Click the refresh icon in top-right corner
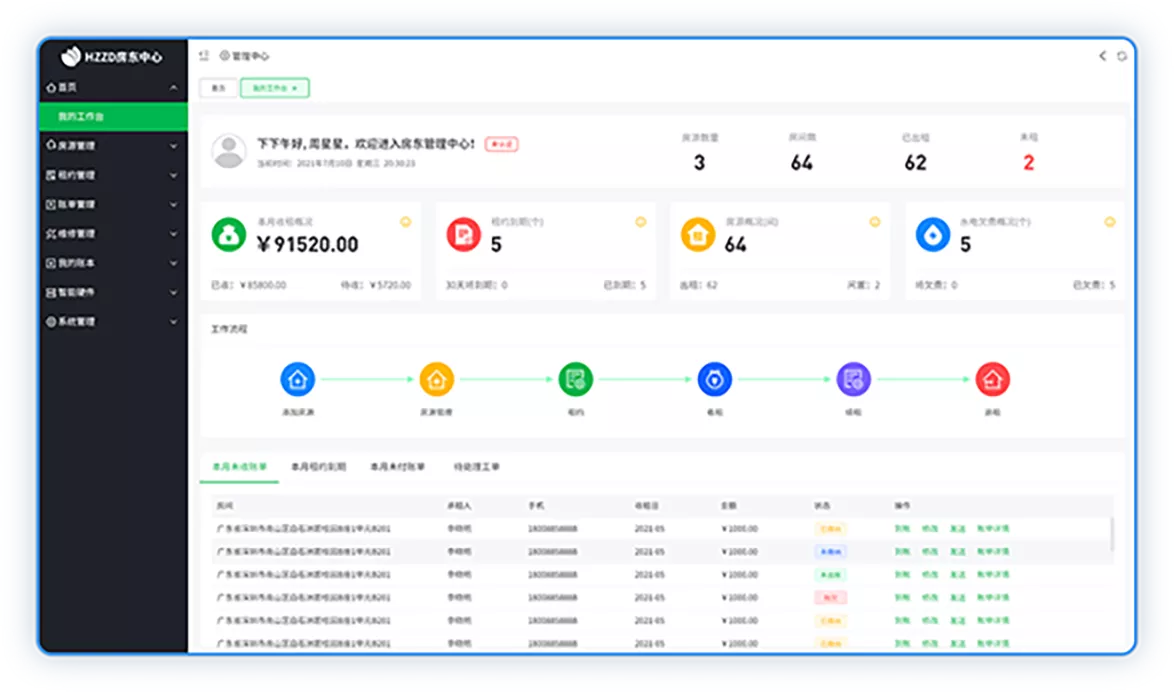Viewport: 1174px width, 692px height. pos(1122,56)
